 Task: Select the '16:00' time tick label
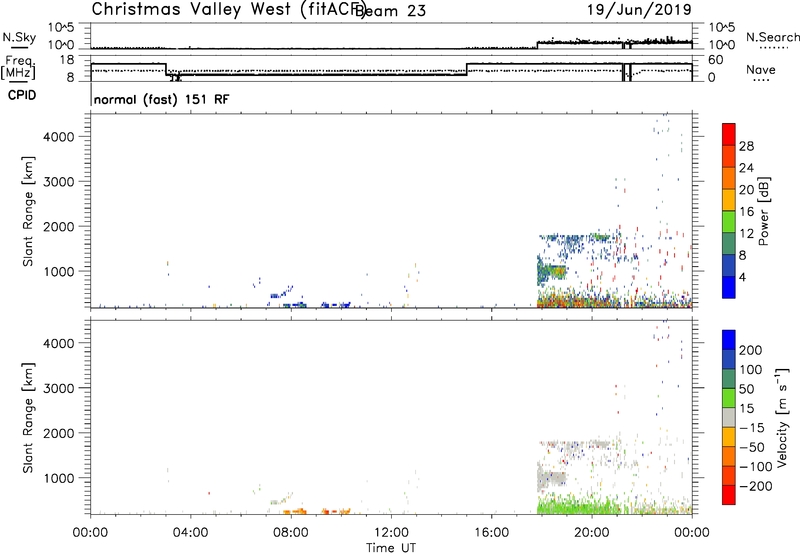pyautogui.click(x=491, y=533)
